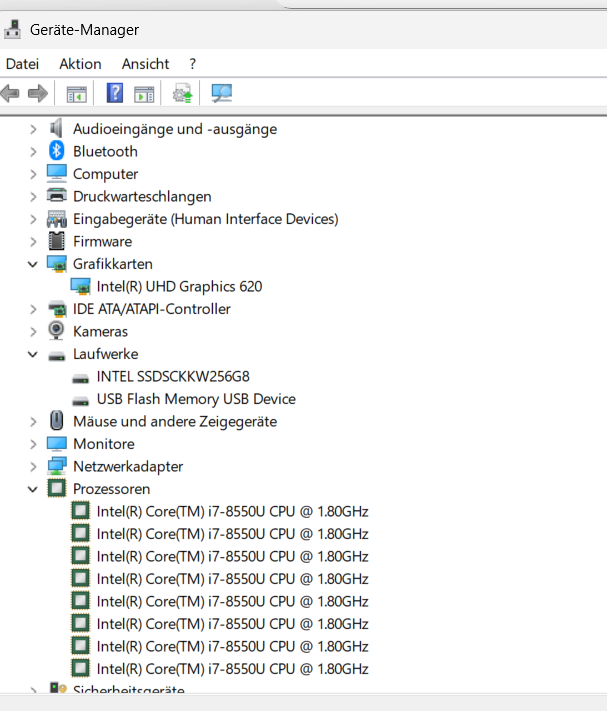Viewport: 607px width, 711px height.
Task: Click the mouse icon beside Mäuse und andere Zeigegeräte
Action: 57,421
